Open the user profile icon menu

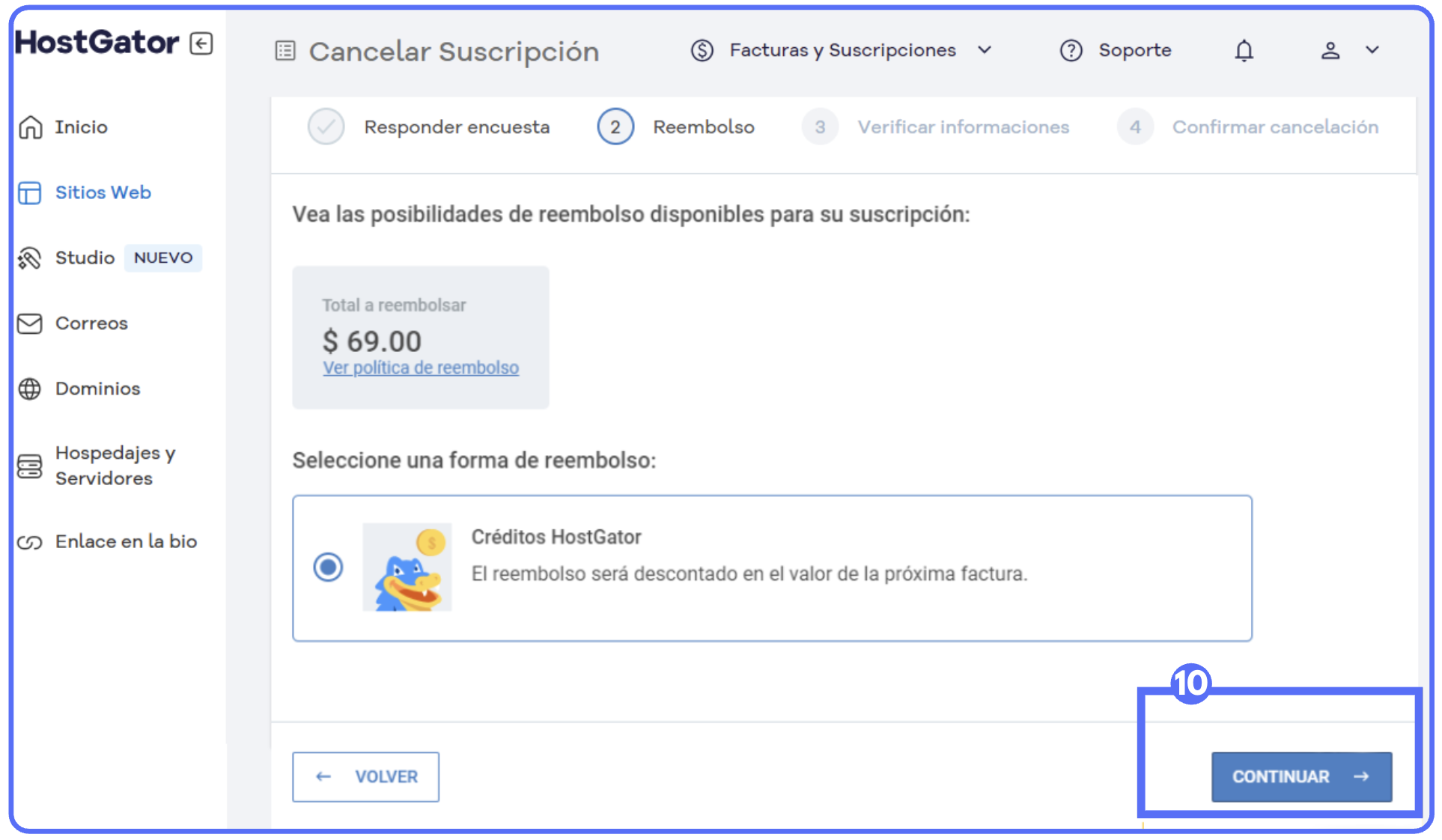(1330, 50)
